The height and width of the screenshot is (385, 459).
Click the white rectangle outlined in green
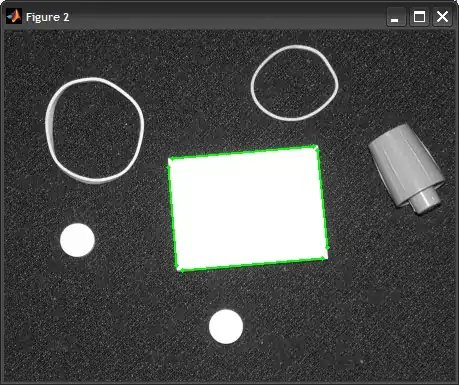[248, 208]
